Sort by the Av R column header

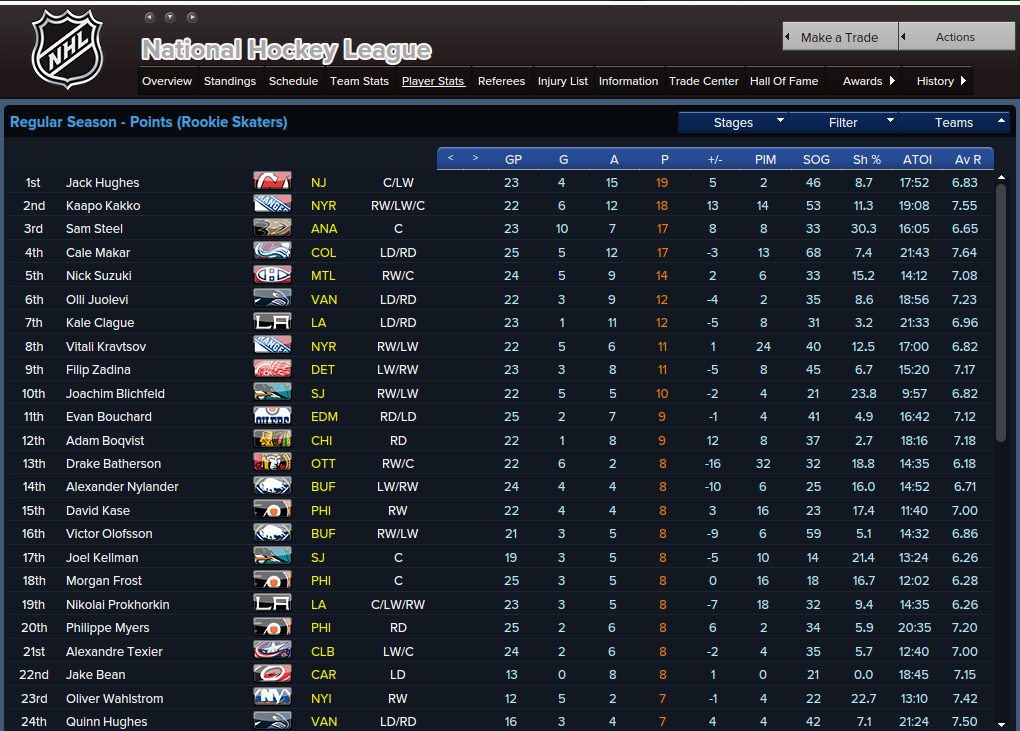967,159
